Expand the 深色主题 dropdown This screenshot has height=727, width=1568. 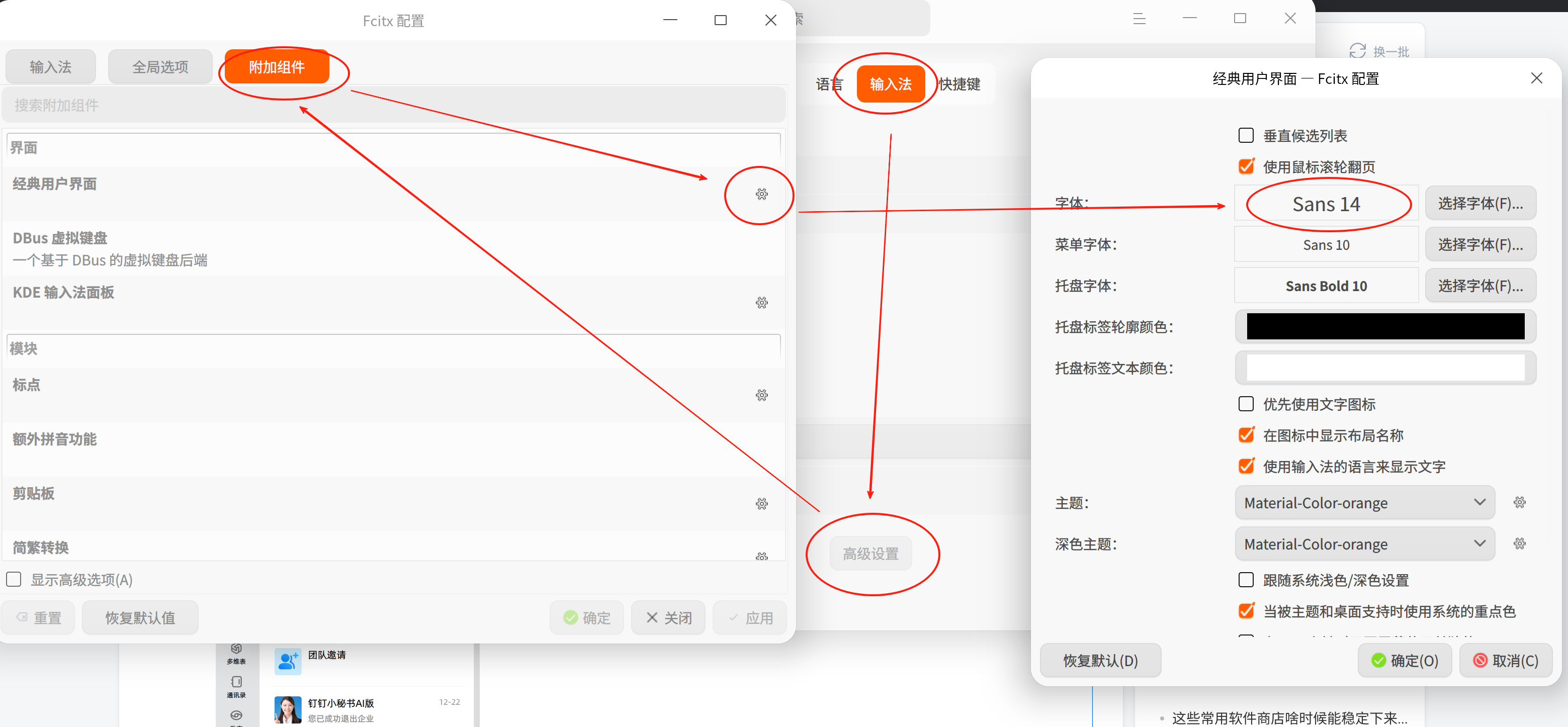(x=1364, y=544)
